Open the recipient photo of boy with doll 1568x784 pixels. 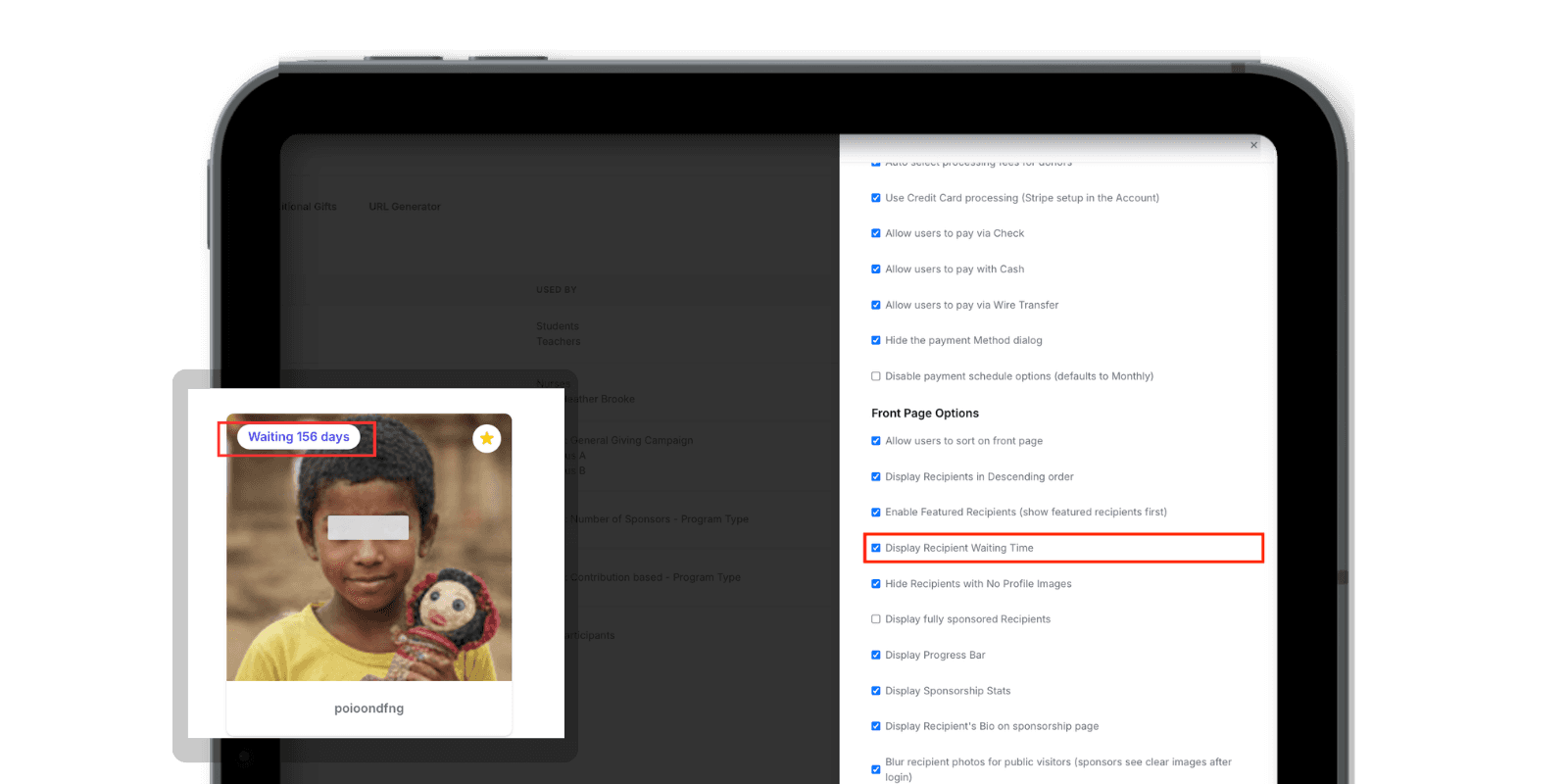pyautogui.click(x=369, y=547)
